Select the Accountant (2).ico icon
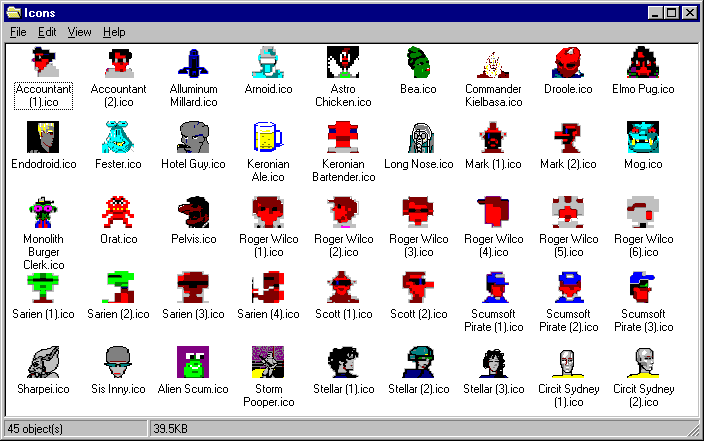 pyautogui.click(x=119, y=62)
